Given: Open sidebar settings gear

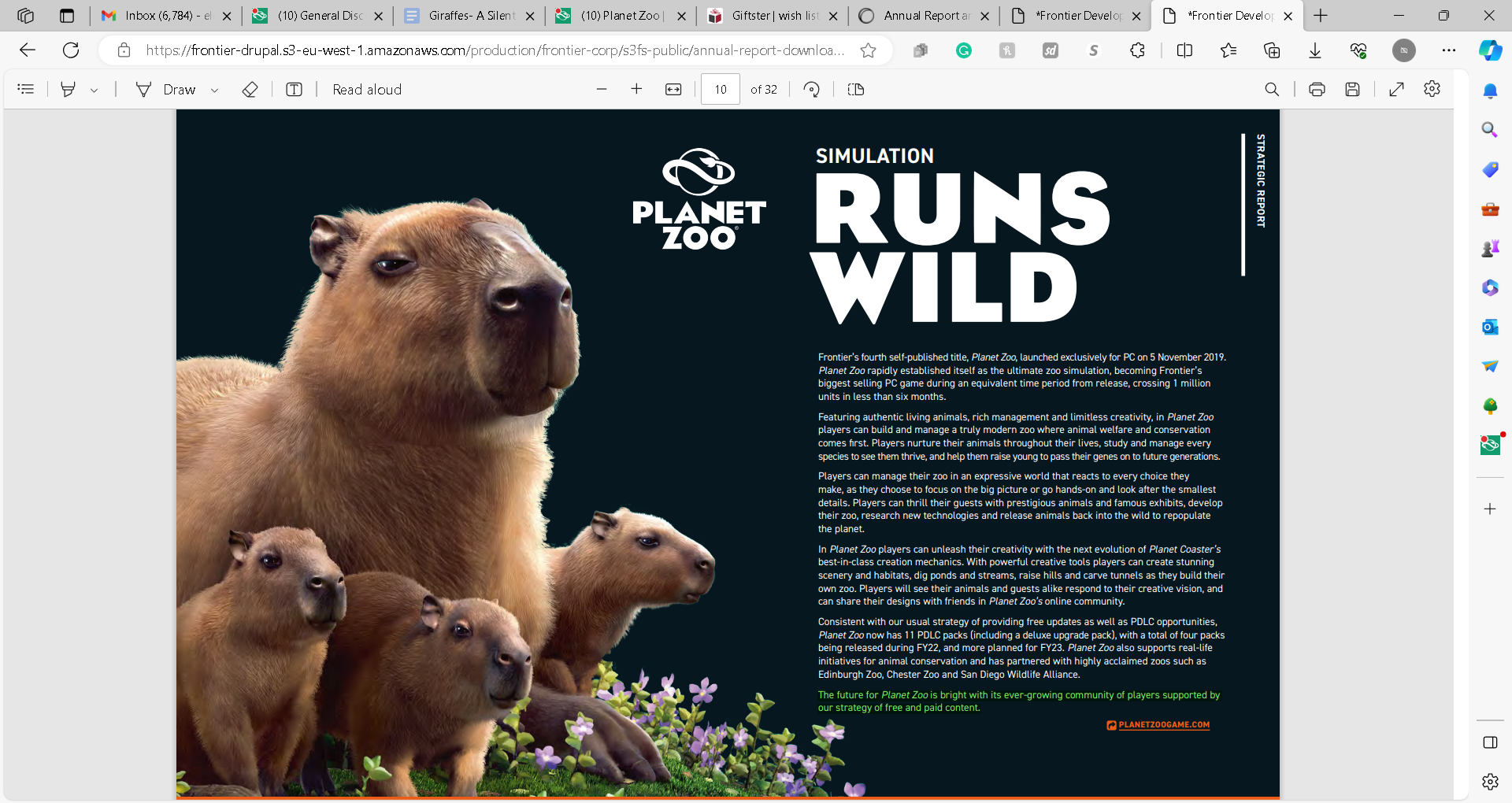Looking at the screenshot, I should pyautogui.click(x=1490, y=782).
